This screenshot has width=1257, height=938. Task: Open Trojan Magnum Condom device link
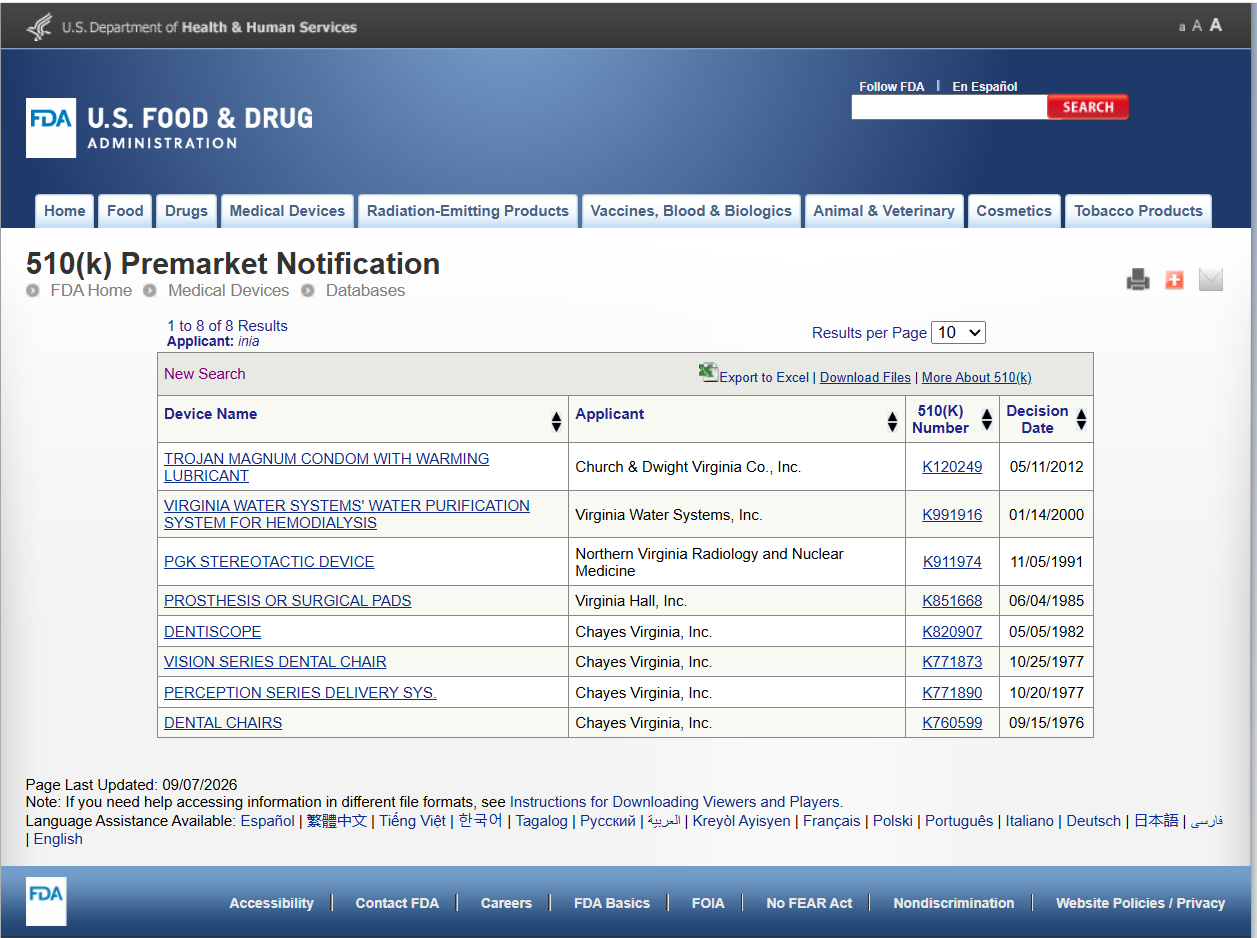click(x=327, y=467)
